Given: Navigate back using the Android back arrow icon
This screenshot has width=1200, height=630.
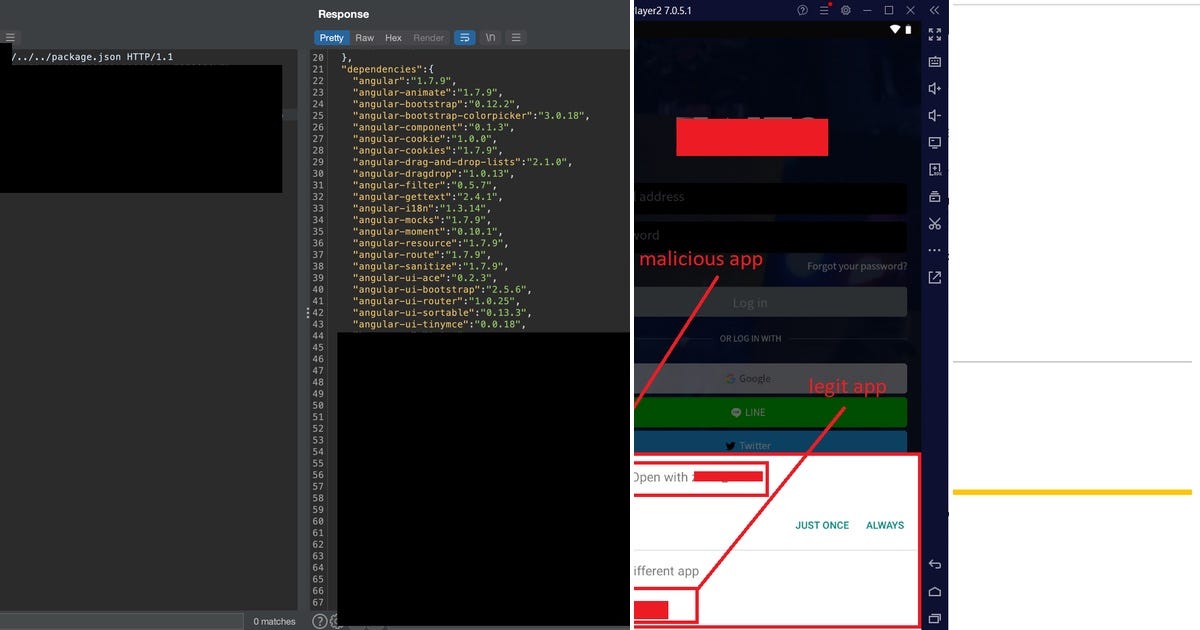Looking at the screenshot, I should (x=934, y=564).
